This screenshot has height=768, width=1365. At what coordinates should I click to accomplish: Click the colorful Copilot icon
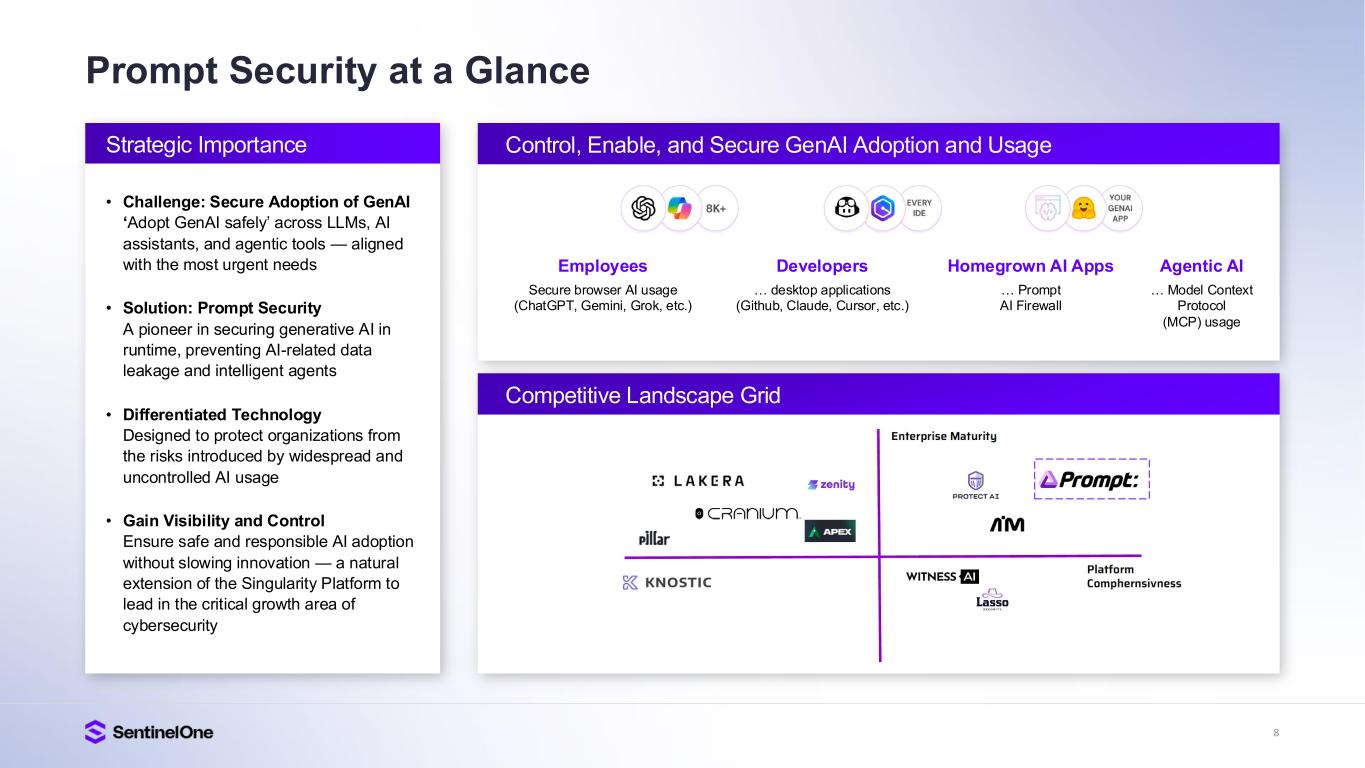tap(680, 208)
